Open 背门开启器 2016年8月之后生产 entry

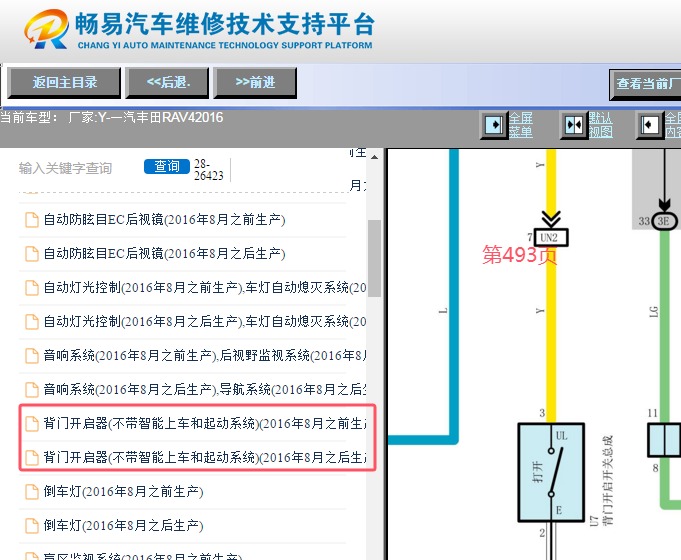coord(205,457)
